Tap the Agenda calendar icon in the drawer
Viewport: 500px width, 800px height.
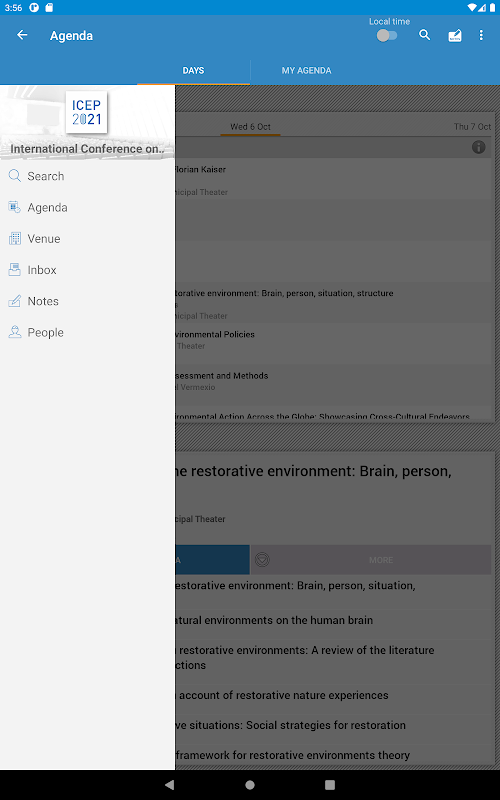coord(15,207)
